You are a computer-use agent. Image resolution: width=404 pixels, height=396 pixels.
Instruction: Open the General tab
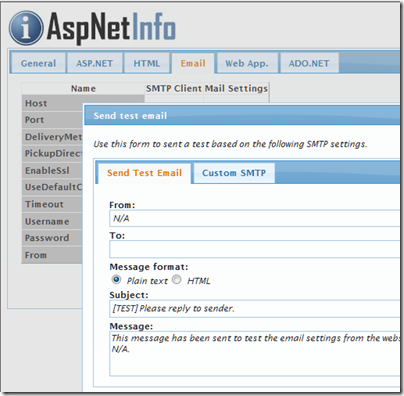click(x=38, y=63)
